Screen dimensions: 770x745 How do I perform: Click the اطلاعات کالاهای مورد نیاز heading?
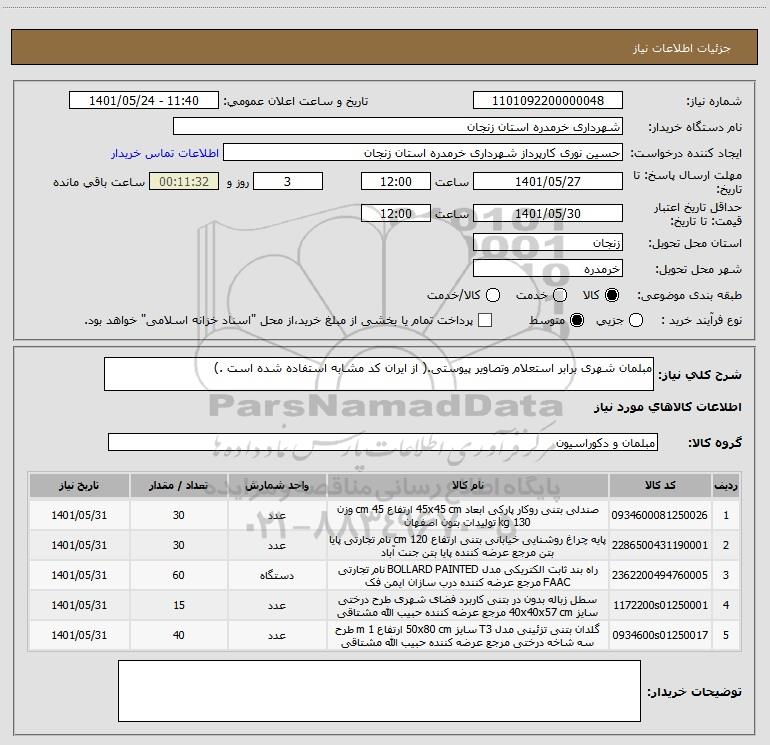click(x=667, y=407)
